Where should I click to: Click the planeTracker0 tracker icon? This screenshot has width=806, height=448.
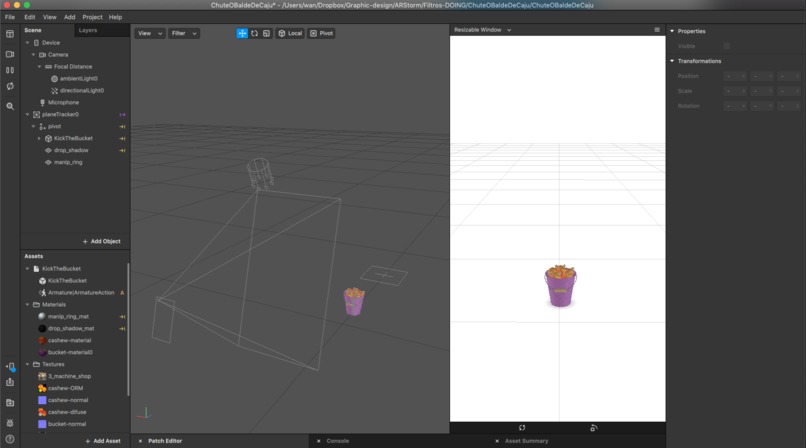pos(36,115)
